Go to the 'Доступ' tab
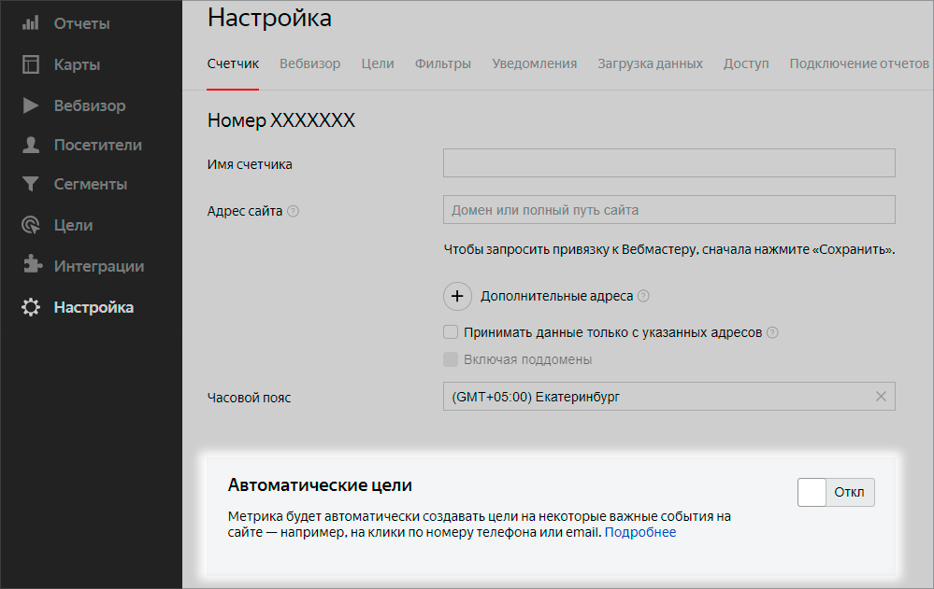Image resolution: width=934 pixels, height=589 pixels. (x=746, y=64)
